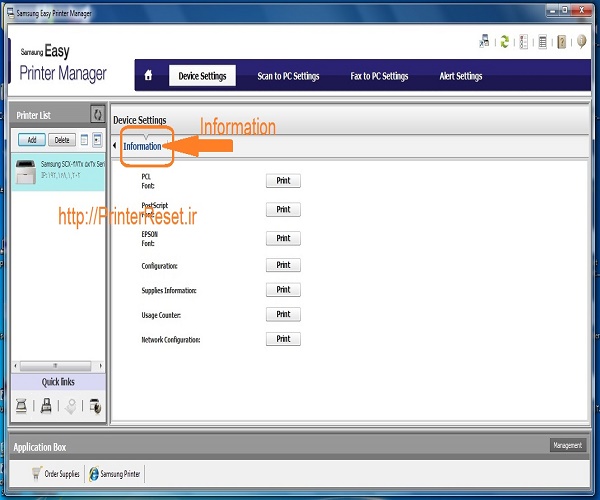The height and width of the screenshot is (500, 600).
Task: Collapse the Information section arrow
Action: tap(114, 146)
